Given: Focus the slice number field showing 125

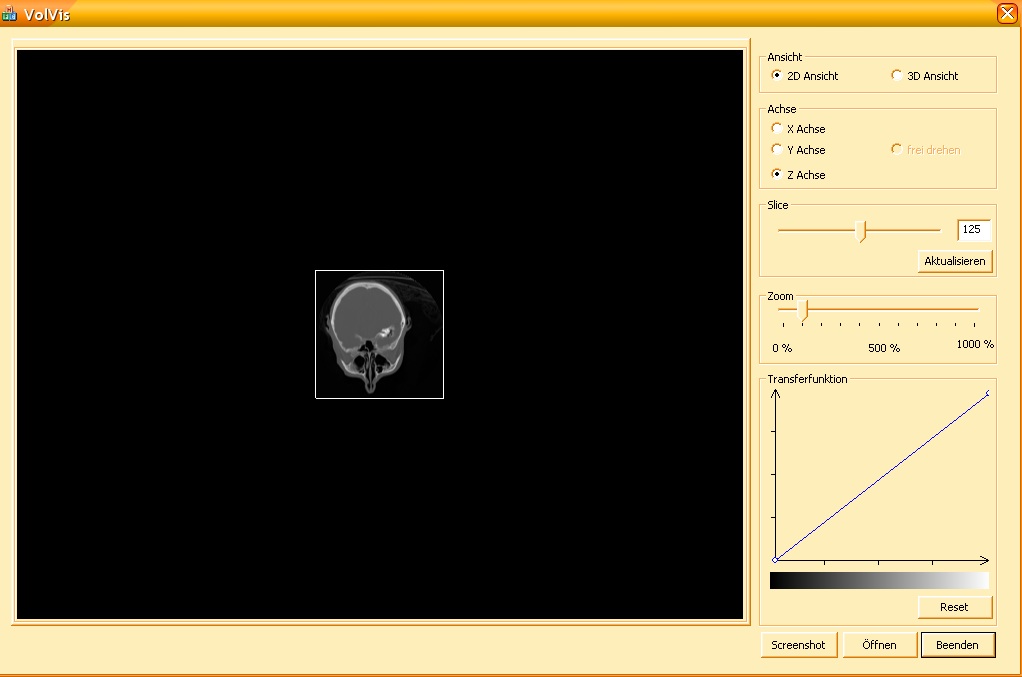Looking at the screenshot, I should 974,229.
